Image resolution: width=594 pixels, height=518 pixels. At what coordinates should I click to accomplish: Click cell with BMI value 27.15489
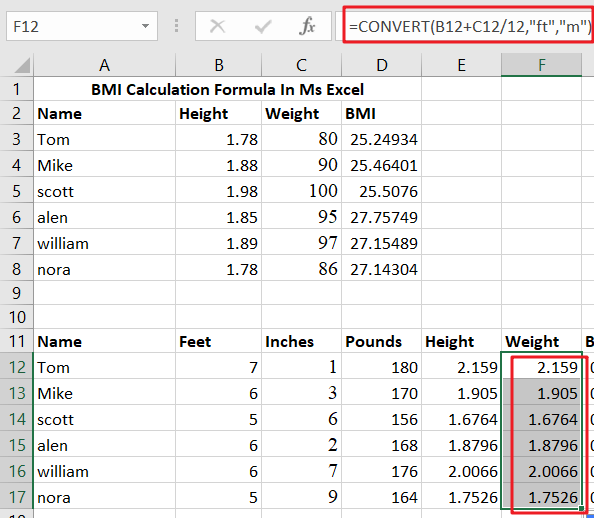click(381, 243)
